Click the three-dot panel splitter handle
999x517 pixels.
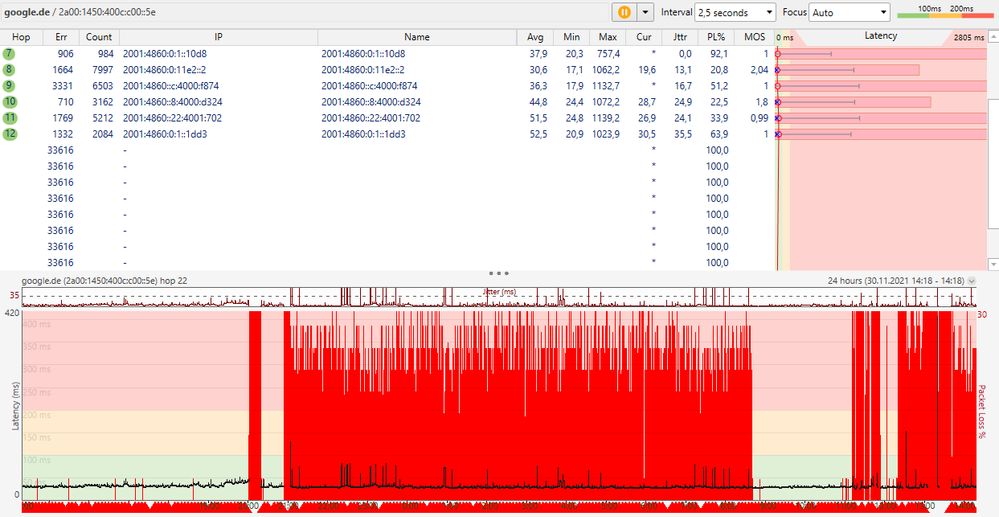(x=499, y=273)
